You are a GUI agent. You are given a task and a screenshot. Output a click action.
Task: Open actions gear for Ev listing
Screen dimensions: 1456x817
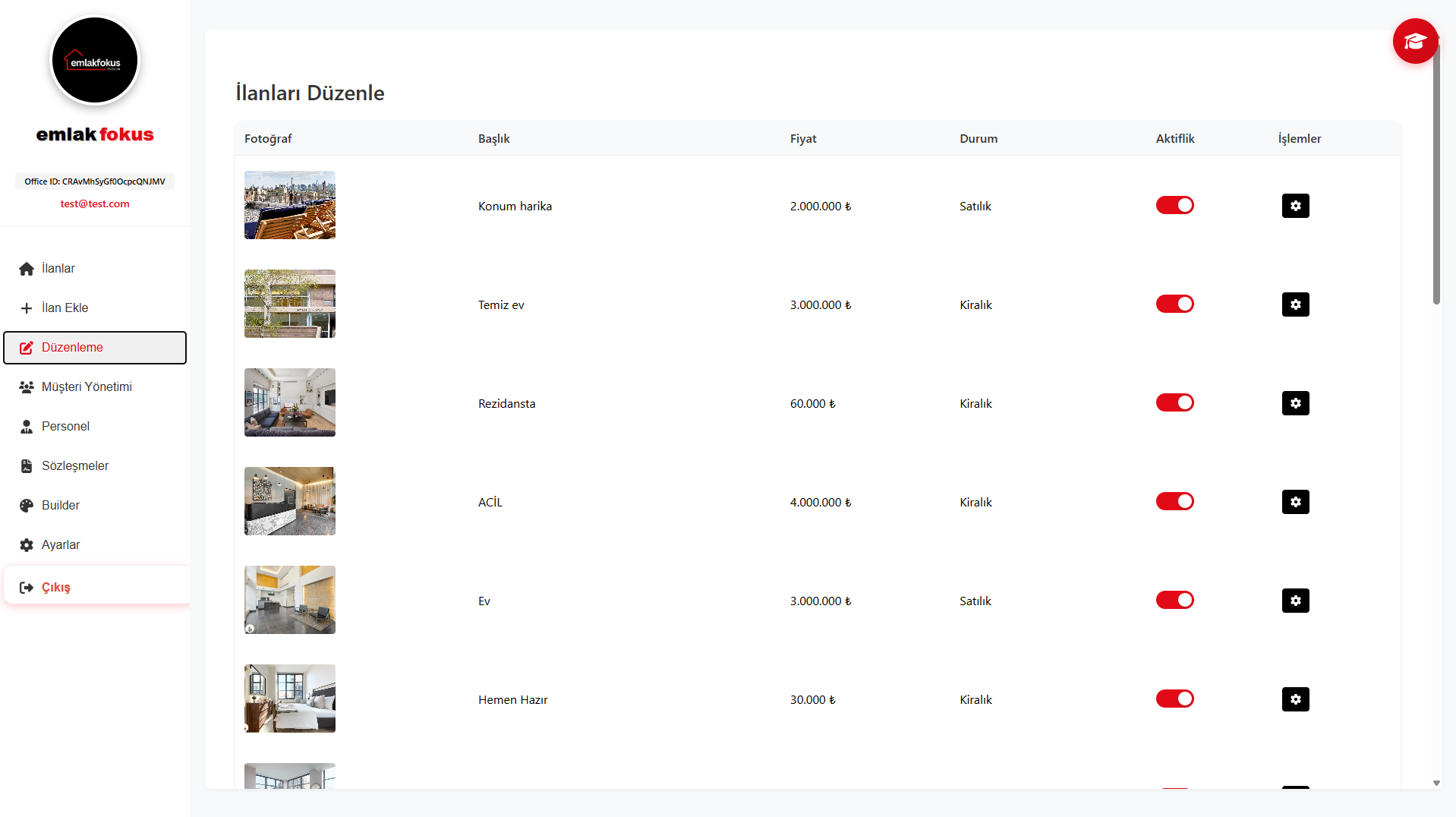(1295, 601)
